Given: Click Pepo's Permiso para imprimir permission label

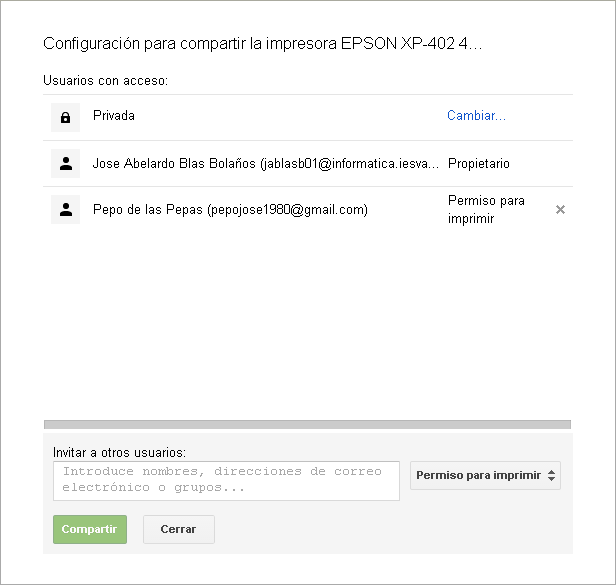Looking at the screenshot, I should pyautogui.click(x=486, y=209).
